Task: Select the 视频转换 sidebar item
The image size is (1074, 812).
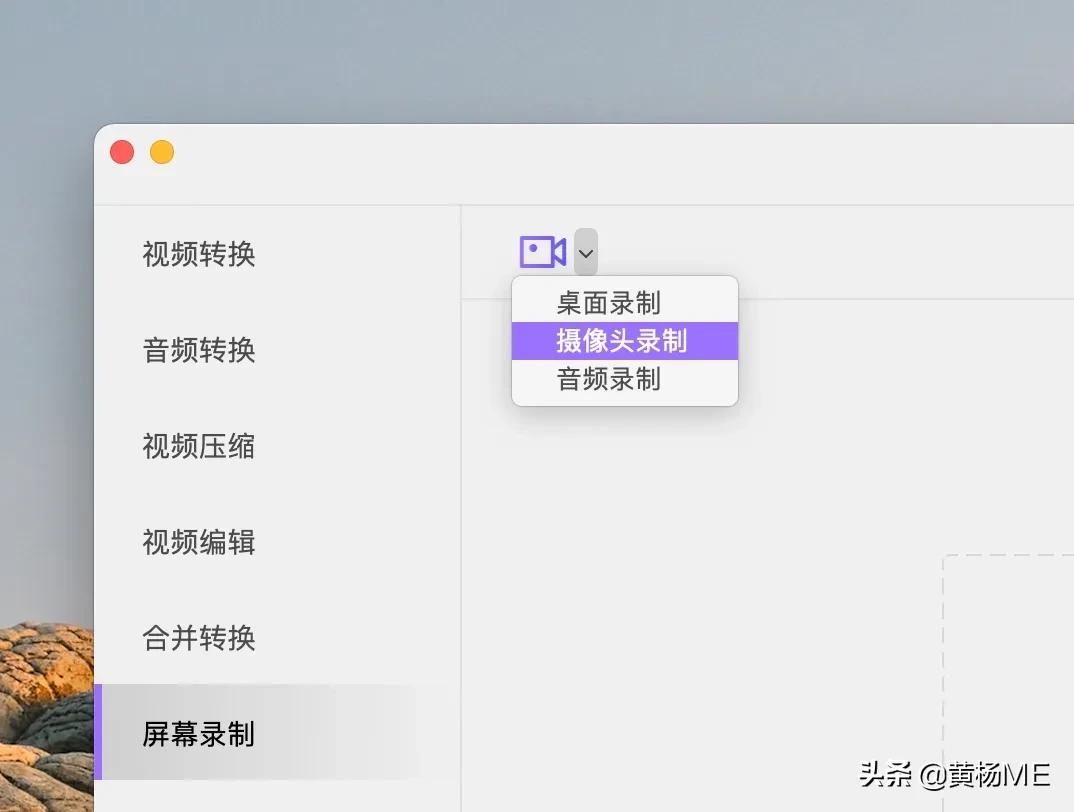Action: pyautogui.click(x=198, y=255)
